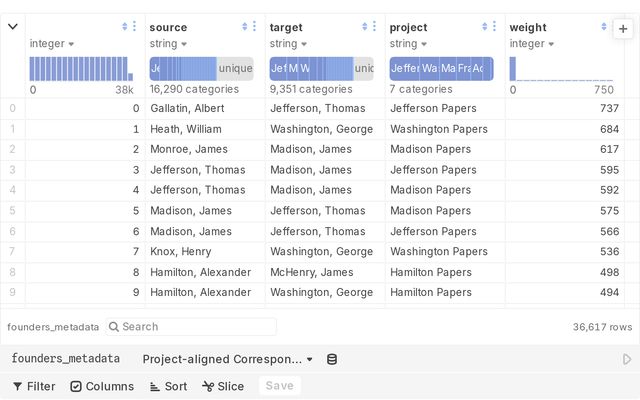The image size is (640, 400).
Task: Run the cell with the play icon
Action: pyautogui.click(x=627, y=359)
